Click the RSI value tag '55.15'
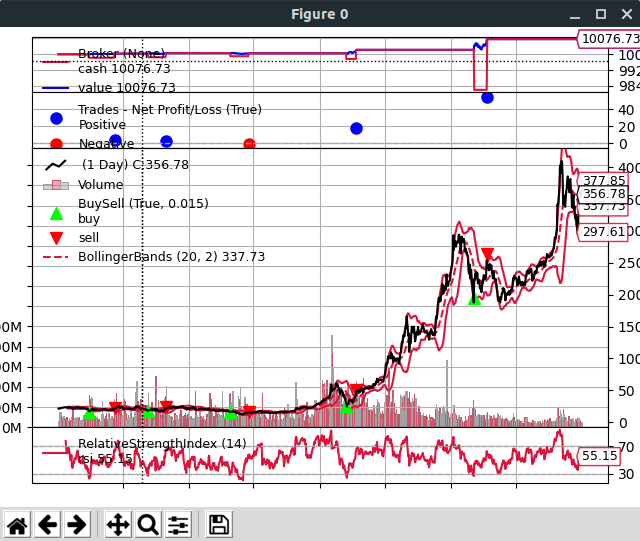 pos(599,456)
